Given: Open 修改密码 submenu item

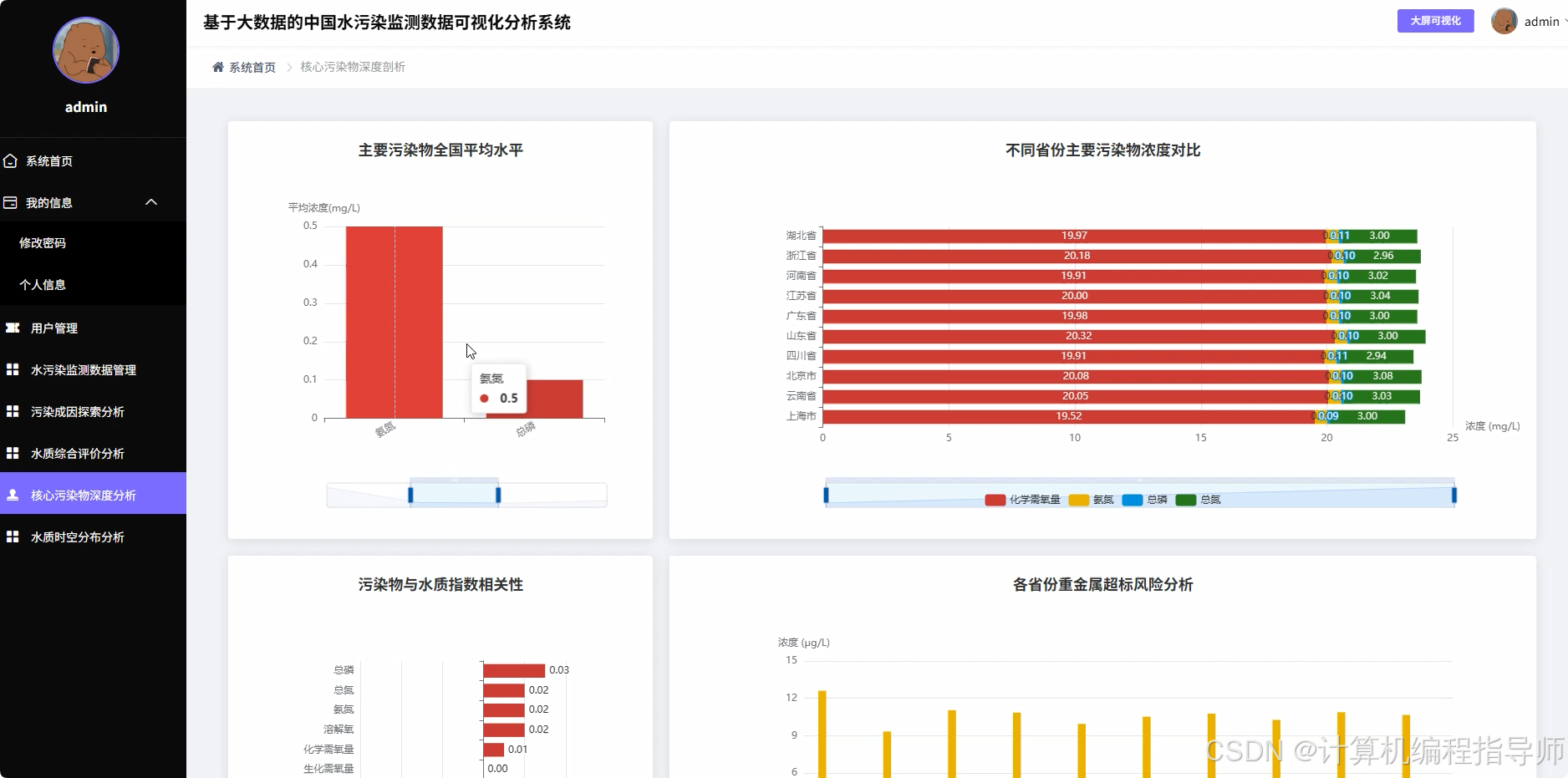Looking at the screenshot, I should (x=43, y=243).
